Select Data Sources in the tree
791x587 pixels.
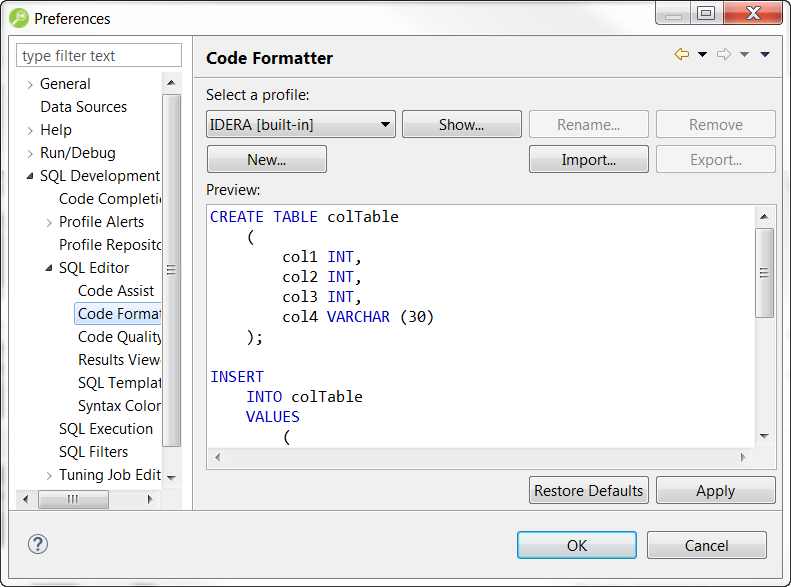click(x=83, y=107)
